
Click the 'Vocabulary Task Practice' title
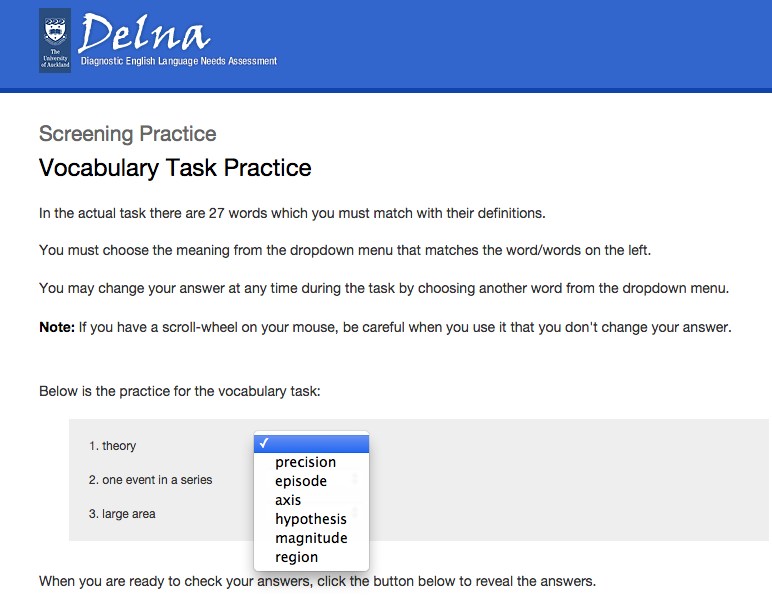point(175,167)
